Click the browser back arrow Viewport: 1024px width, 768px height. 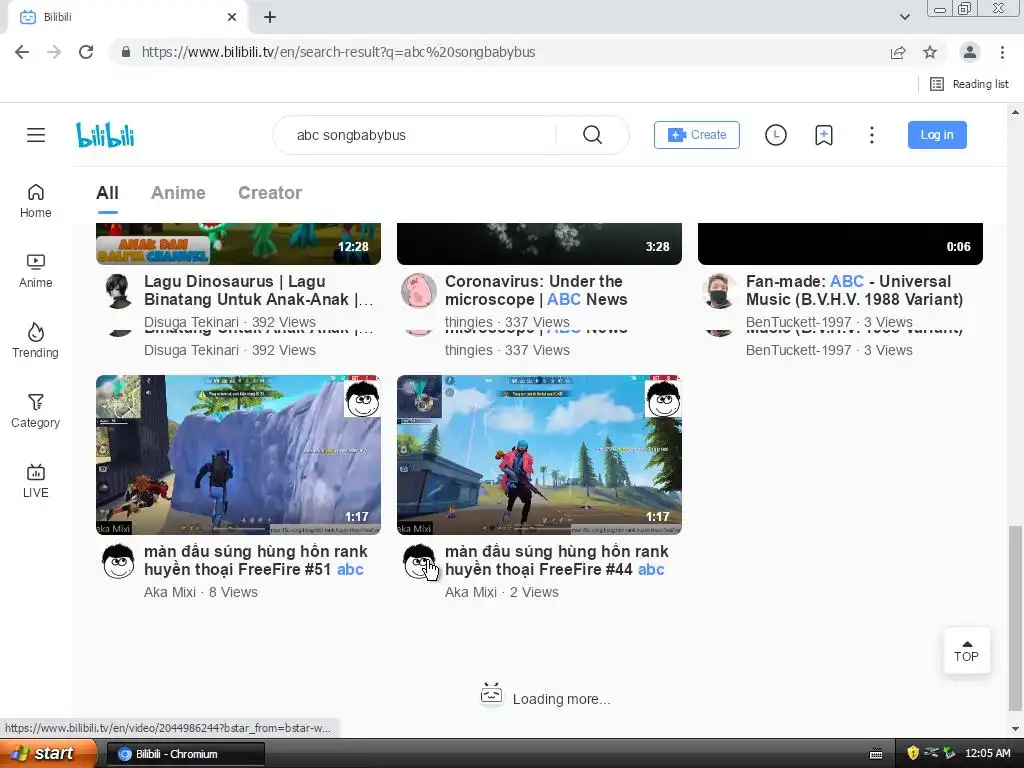coord(22,52)
